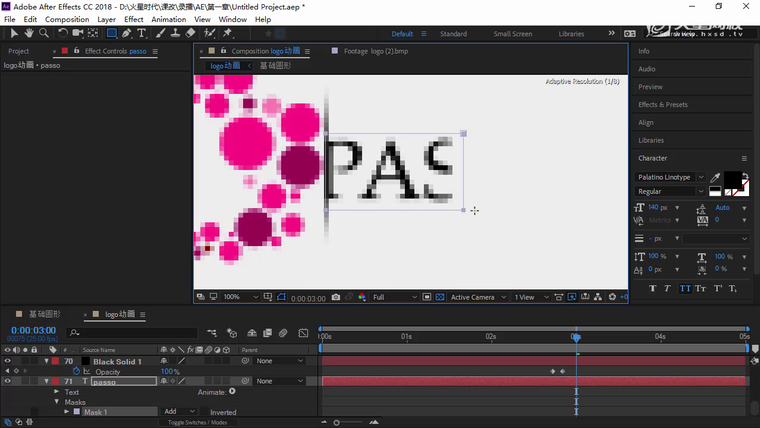Select the Hand tool in toolbar
Image resolution: width=760 pixels, height=428 pixels.
click(30, 33)
